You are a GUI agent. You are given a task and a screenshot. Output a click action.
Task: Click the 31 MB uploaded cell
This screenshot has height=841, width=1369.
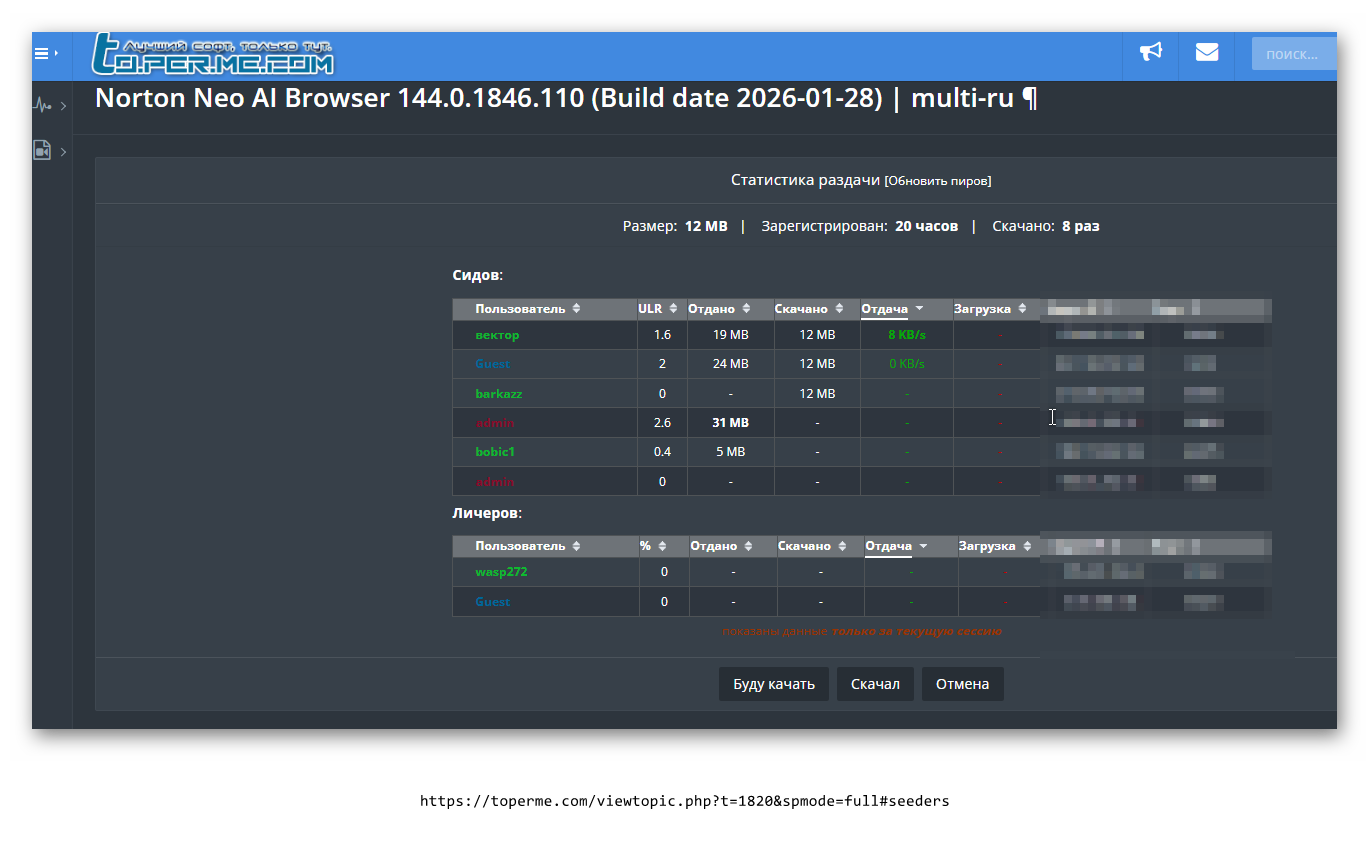click(x=730, y=423)
